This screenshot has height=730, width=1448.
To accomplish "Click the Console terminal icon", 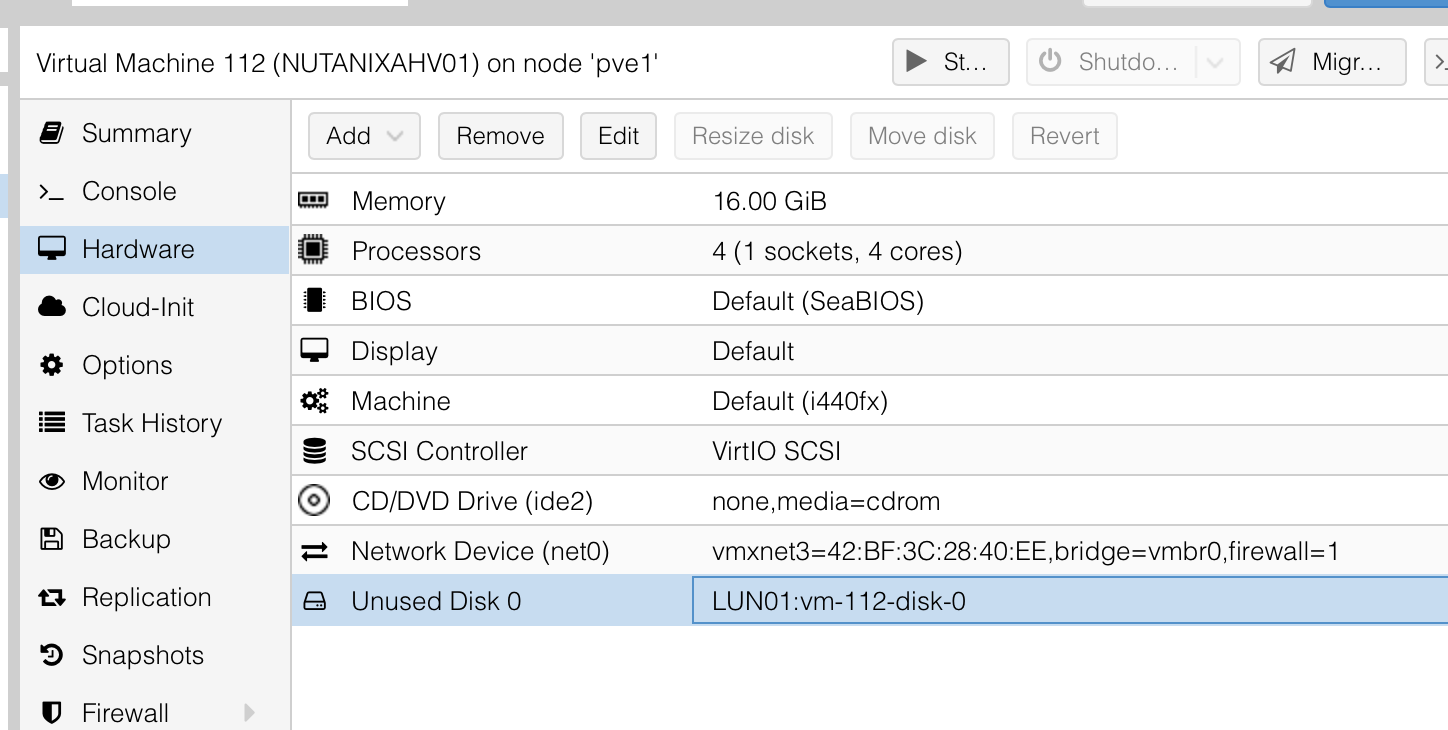I will pos(51,191).
